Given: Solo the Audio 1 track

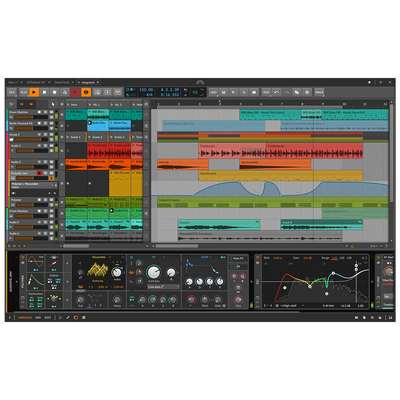Looking at the screenshot, I should pyautogui.click(x=45, y=146).
